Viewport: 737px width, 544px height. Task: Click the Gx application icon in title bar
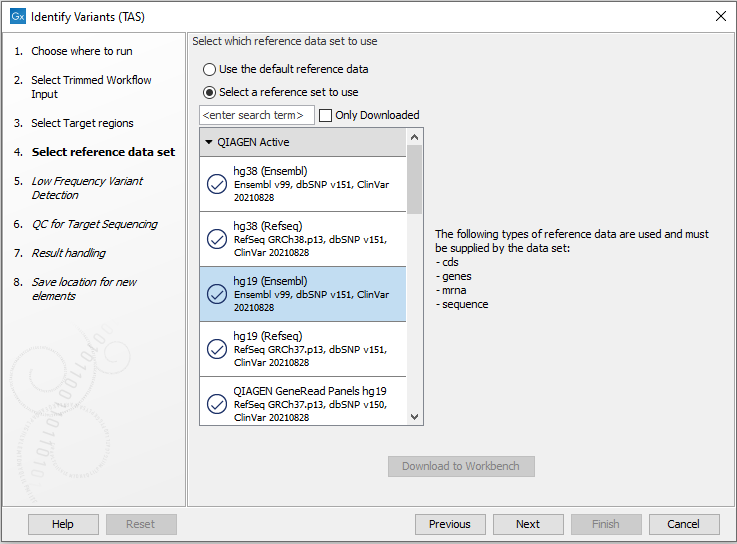[x=17, y=17]
